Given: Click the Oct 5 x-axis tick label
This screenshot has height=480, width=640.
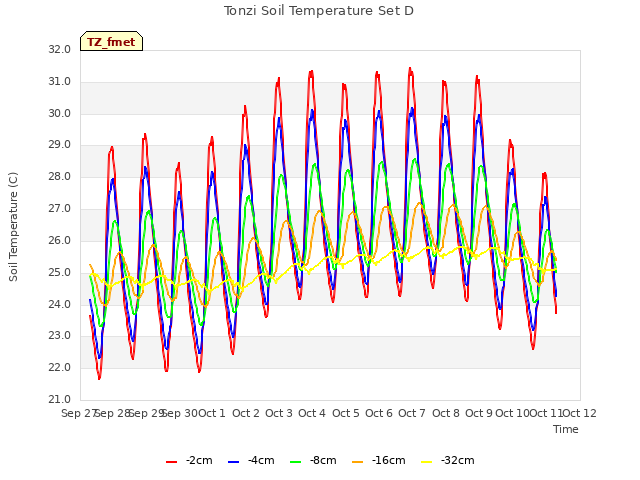Looking at the screenshot, I should point(346,413).
